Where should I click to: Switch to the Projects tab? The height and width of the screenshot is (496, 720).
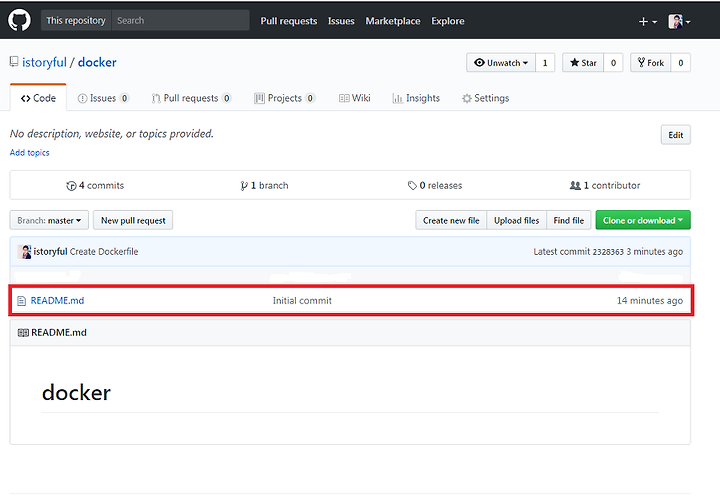284,98
